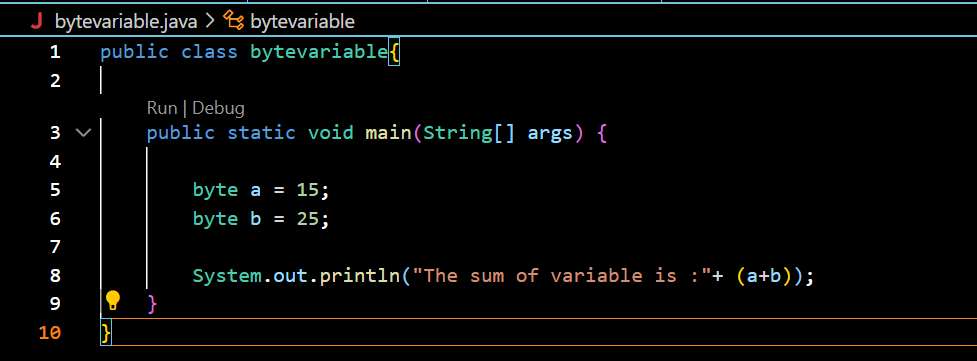Click line number 1 in gutter

coord(55,52)
